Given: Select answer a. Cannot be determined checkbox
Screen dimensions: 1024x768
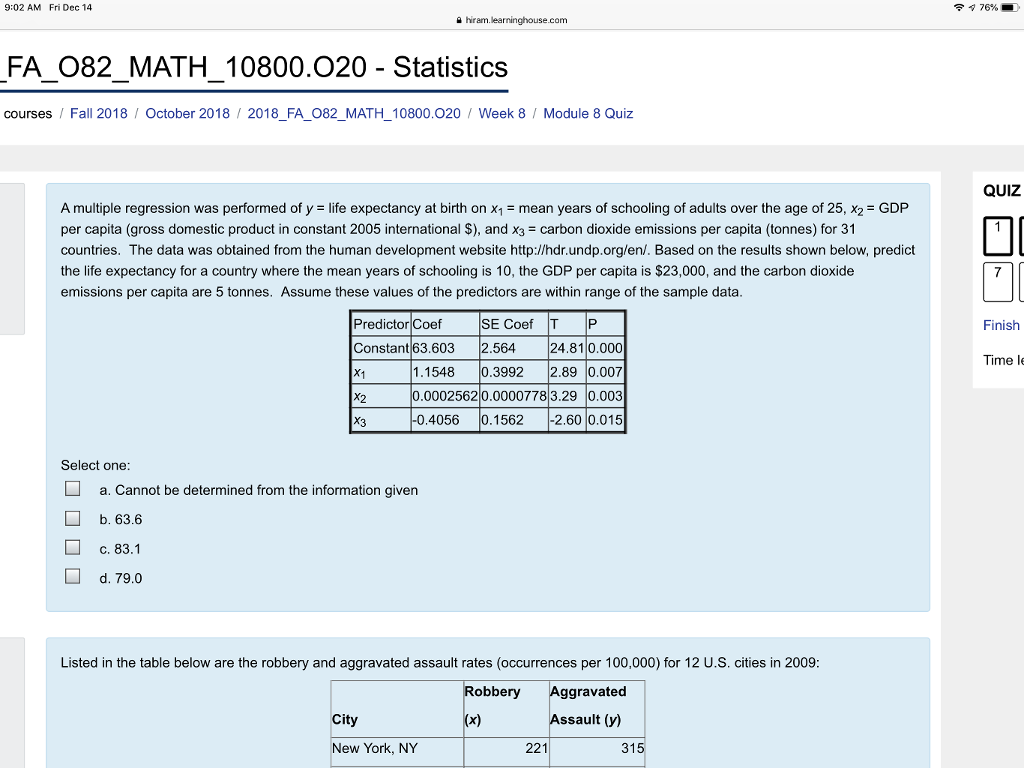Looking at the screenshot, I should click(72, 488).
